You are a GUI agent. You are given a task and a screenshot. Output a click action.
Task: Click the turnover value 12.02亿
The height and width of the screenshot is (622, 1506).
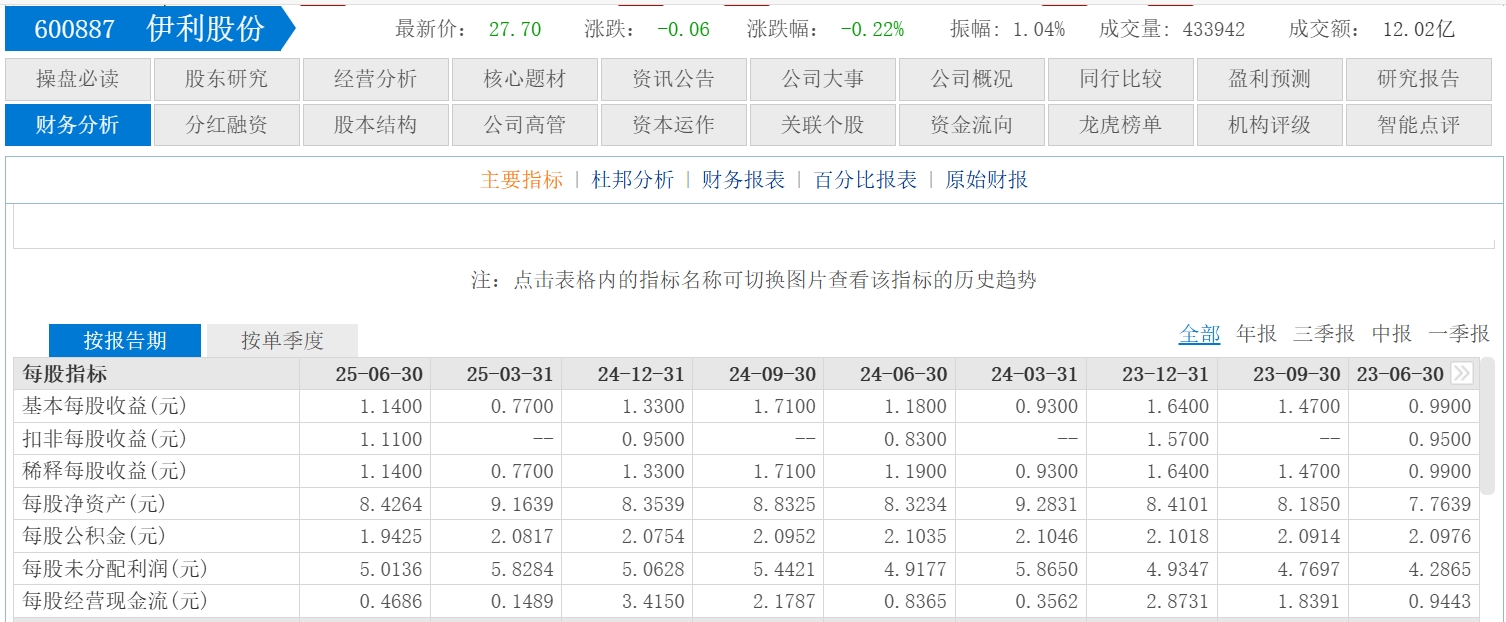1419,29
